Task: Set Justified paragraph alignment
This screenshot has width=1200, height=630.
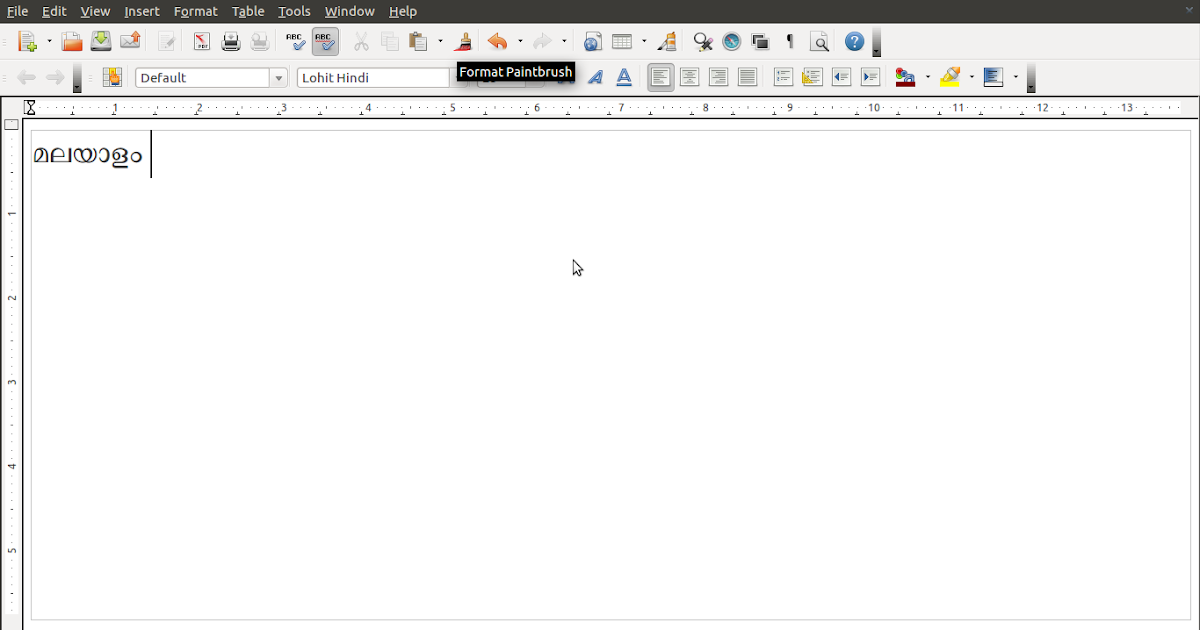Action: (747, 77)
